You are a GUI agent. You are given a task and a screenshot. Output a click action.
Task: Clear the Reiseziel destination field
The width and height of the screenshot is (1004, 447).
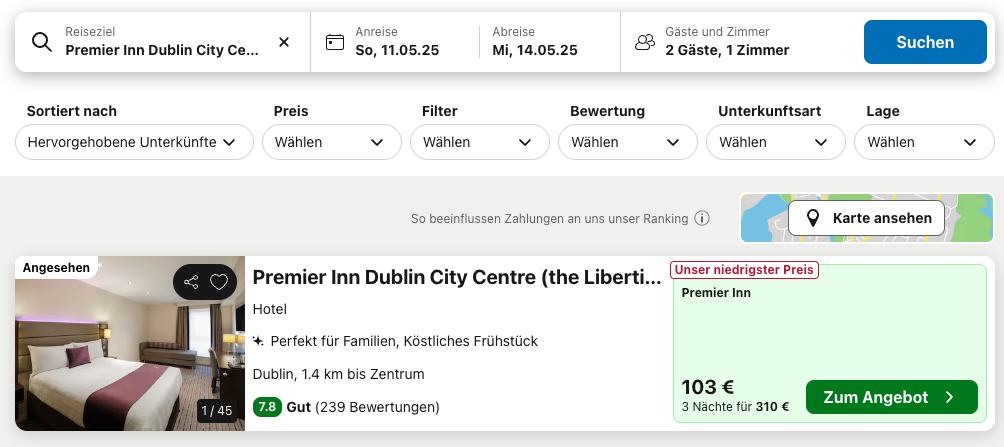284,42
